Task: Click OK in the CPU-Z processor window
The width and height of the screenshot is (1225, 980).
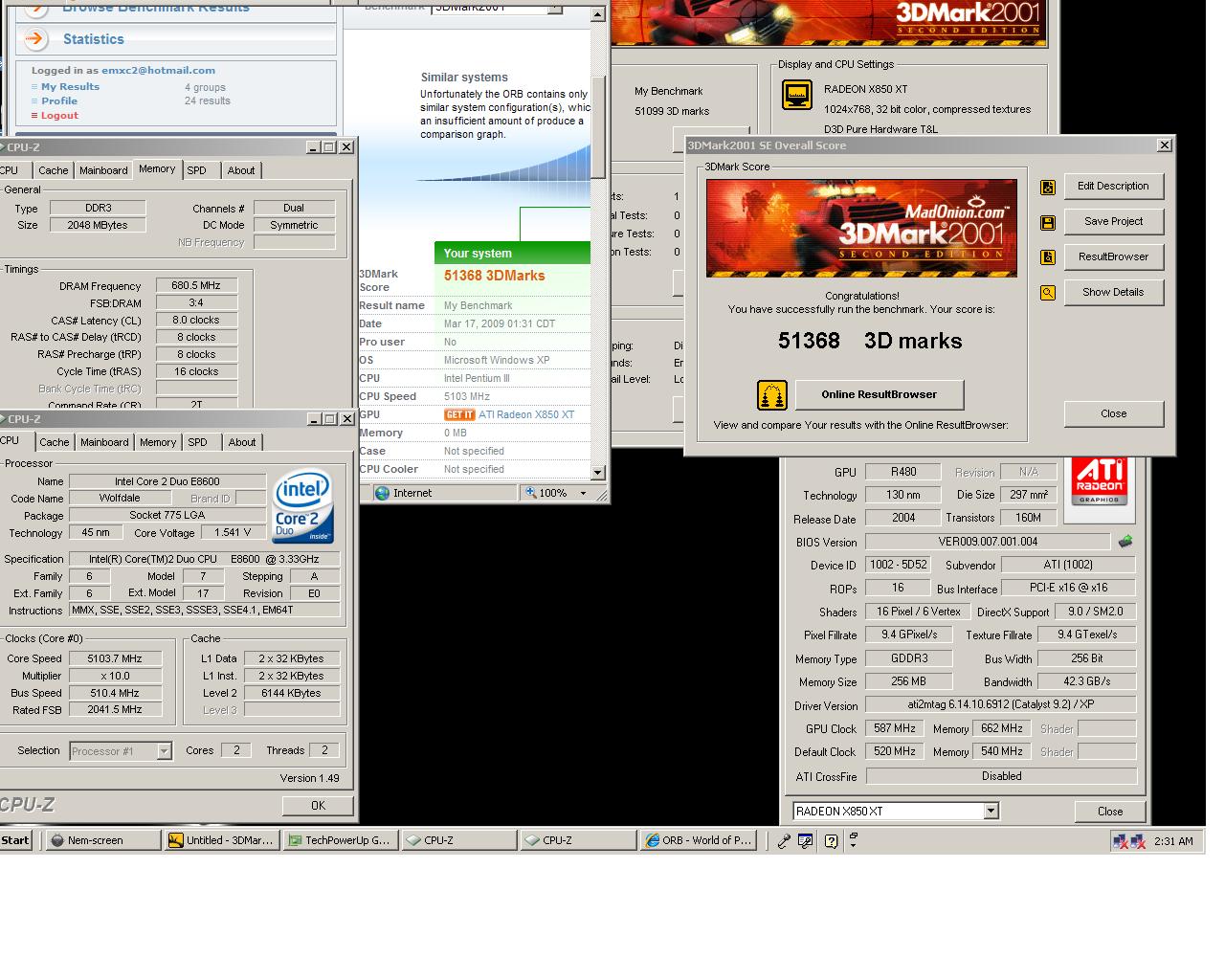Action: [318, 806]
